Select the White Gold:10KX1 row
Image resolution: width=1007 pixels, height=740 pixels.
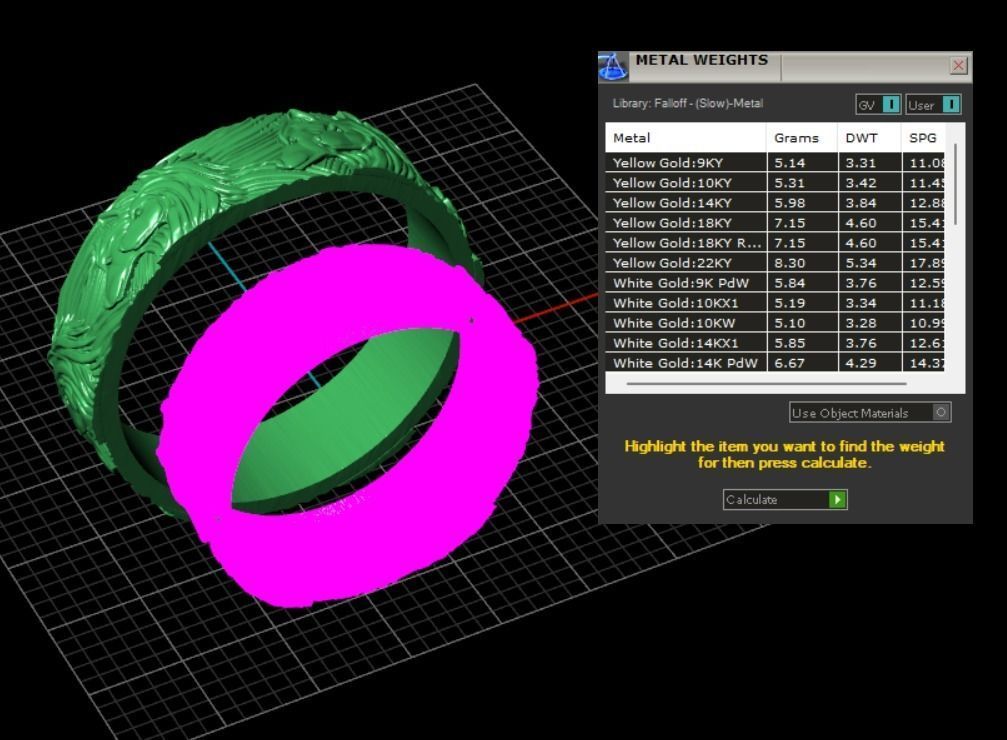coord(775,303)
